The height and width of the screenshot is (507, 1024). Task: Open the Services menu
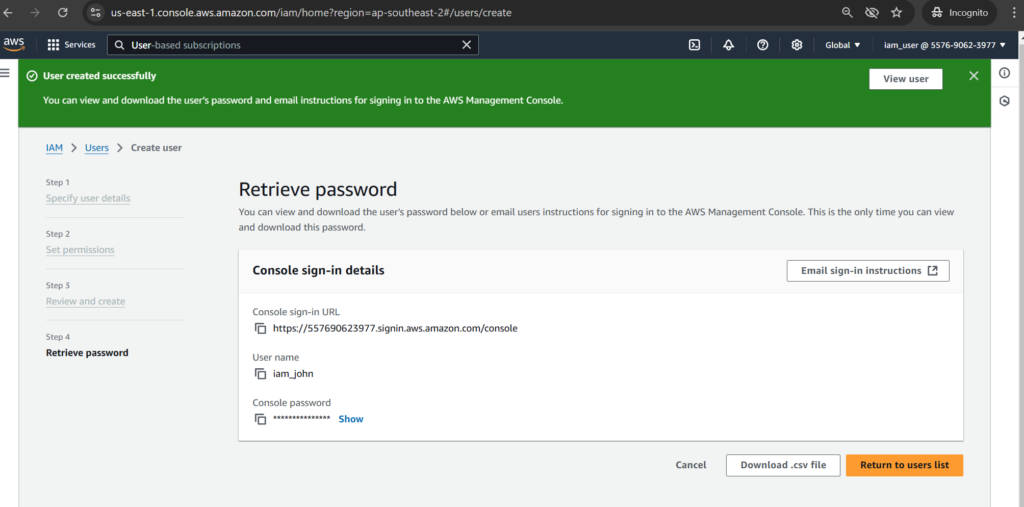[71, 44]
